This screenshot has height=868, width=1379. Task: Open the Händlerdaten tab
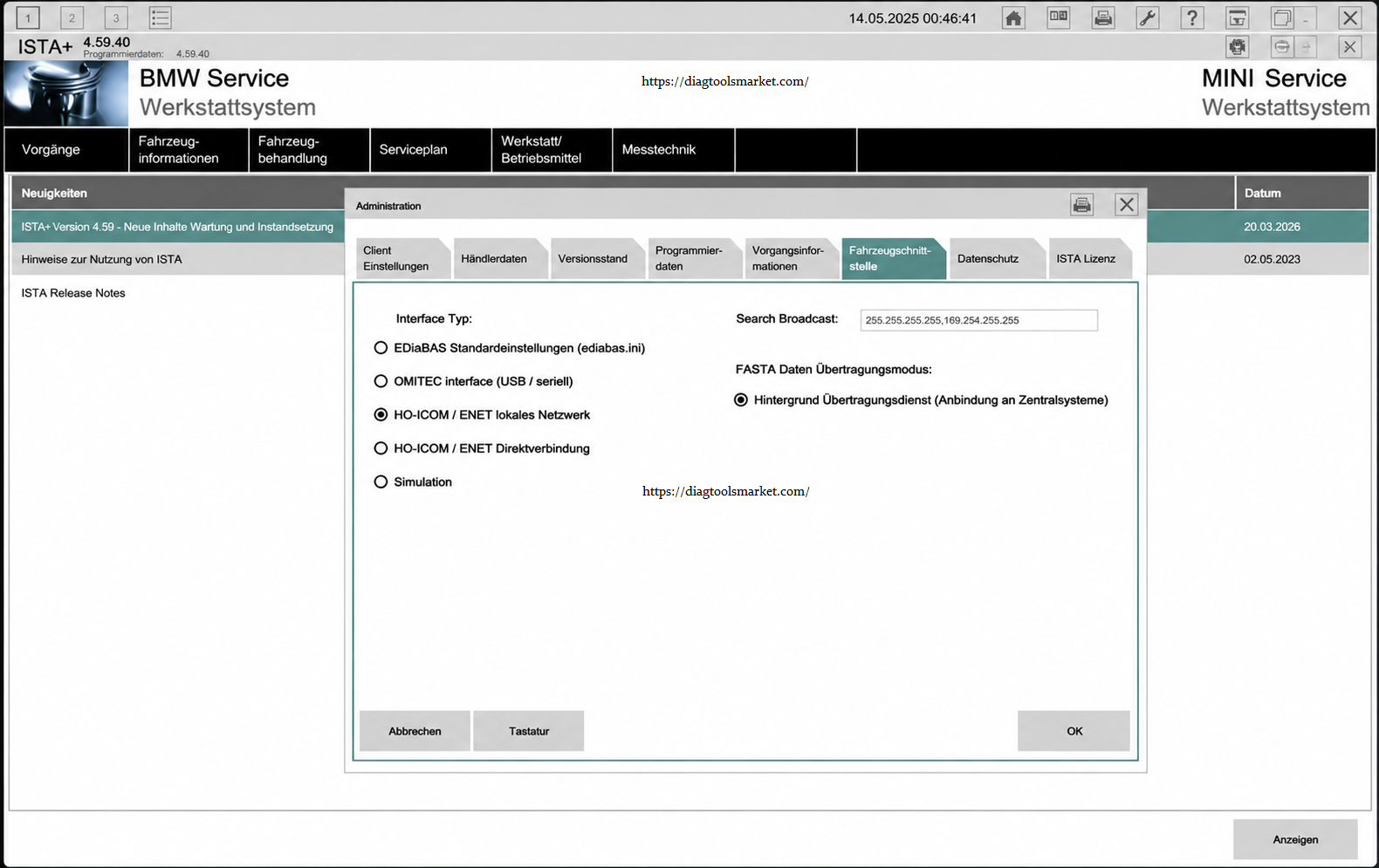500,258
